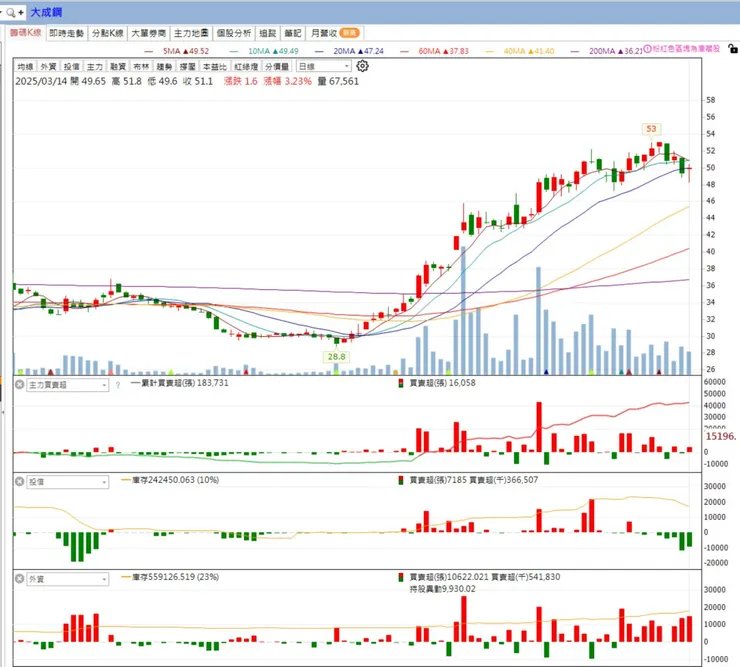Click the dropdown arrow left of search icon
The image size is (740, 667).
point(1,13)
